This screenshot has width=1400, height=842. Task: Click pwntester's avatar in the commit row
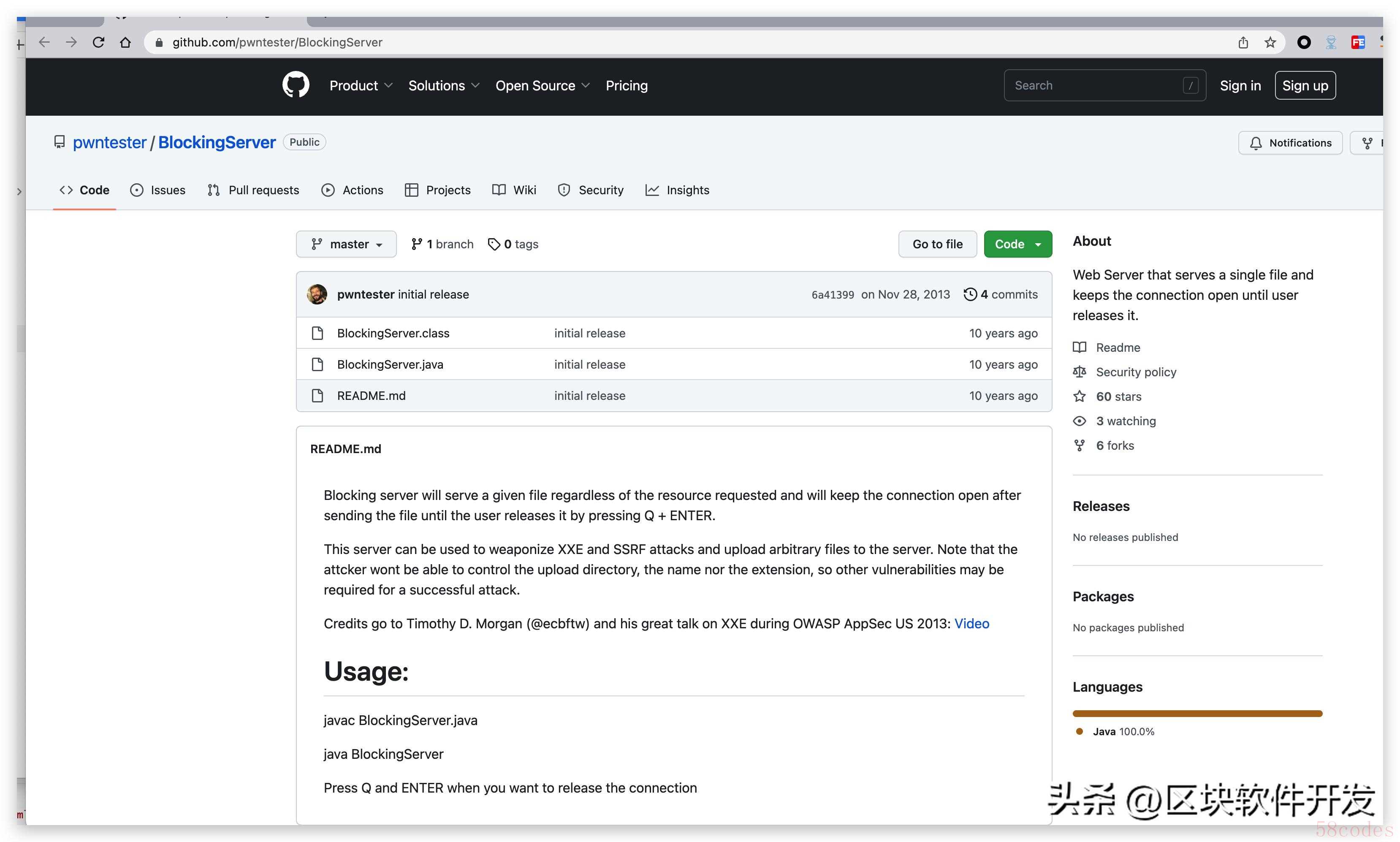[x=317, y=294]
